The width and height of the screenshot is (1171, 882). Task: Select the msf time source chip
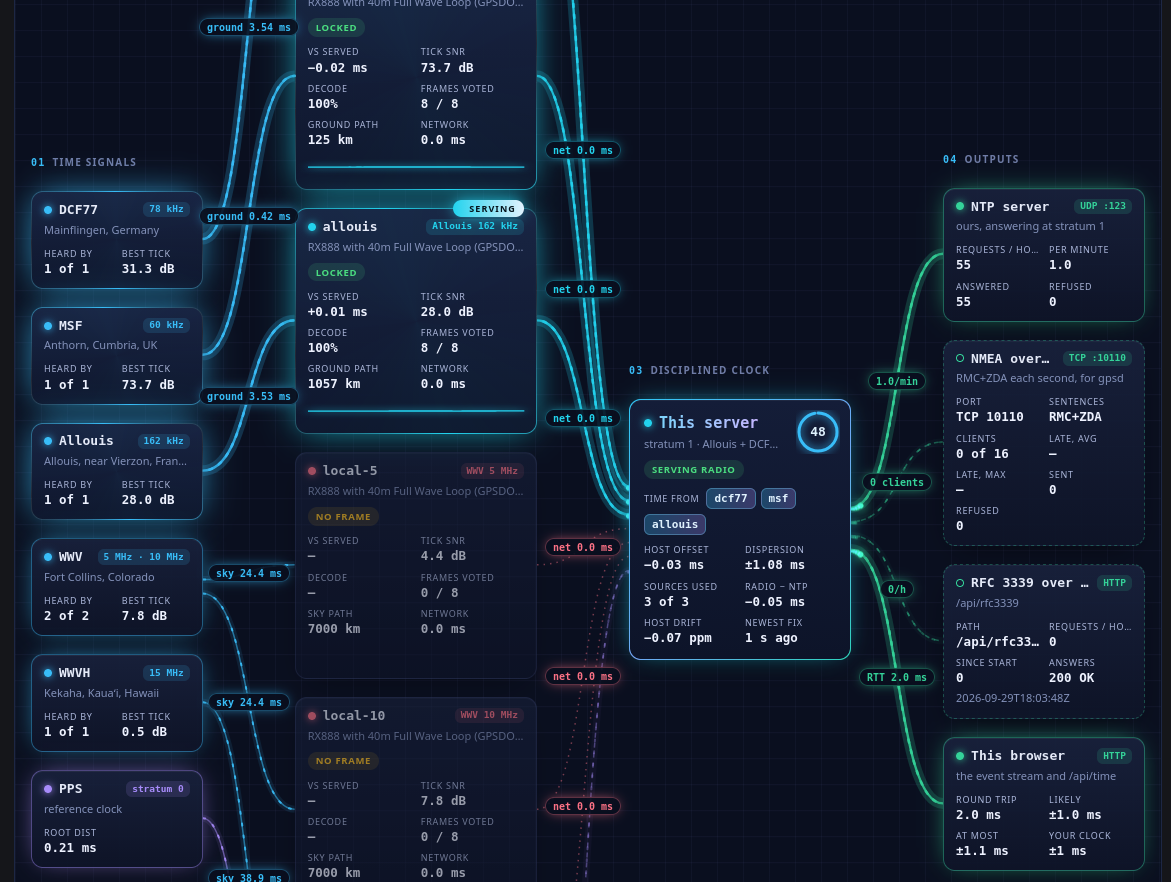(778, 498)
